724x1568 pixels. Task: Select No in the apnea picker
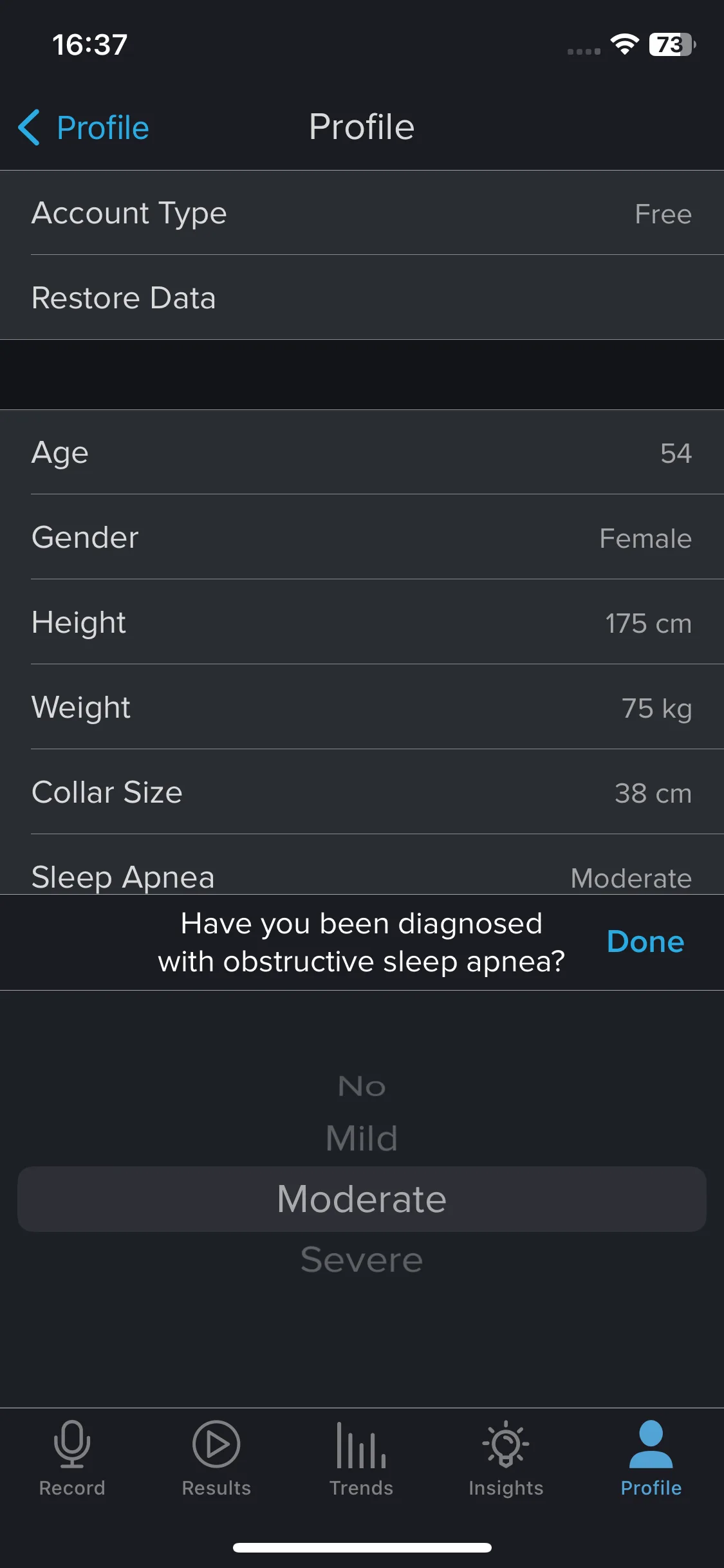(x=362, y=1087)
